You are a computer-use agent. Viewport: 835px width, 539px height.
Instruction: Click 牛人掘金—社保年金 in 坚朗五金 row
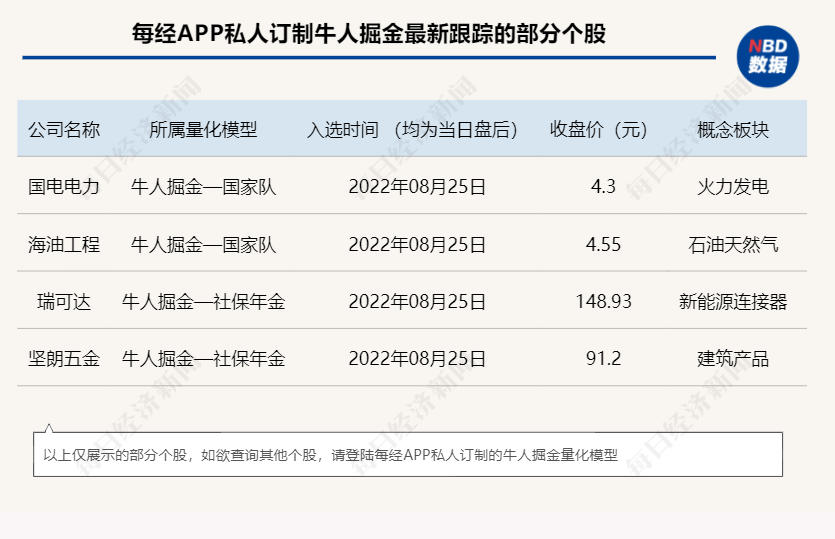tap(203, 358)
